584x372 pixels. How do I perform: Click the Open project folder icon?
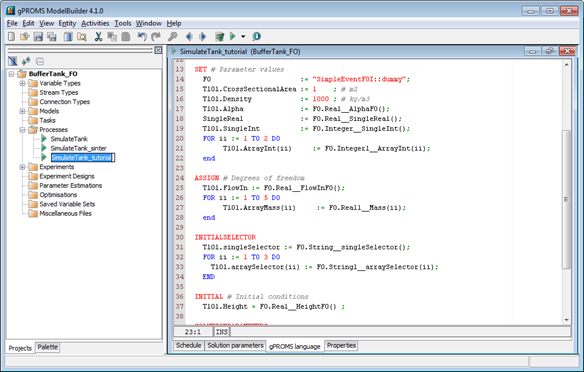tap(25, 36)
